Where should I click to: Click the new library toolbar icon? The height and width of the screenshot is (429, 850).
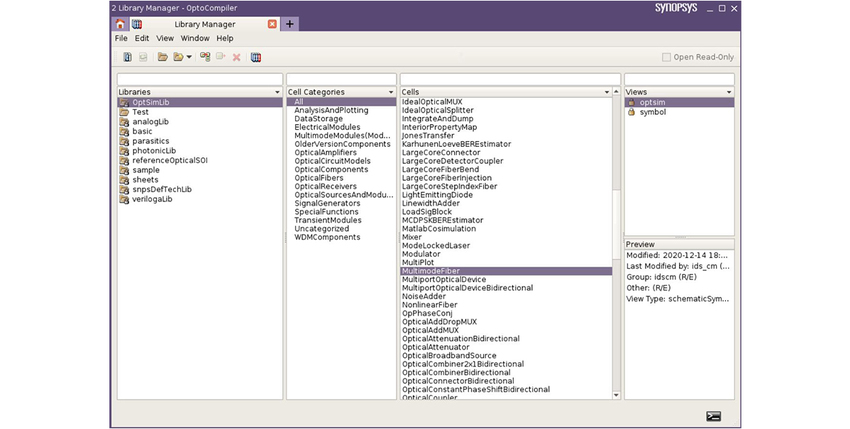(x=127, y=58)
